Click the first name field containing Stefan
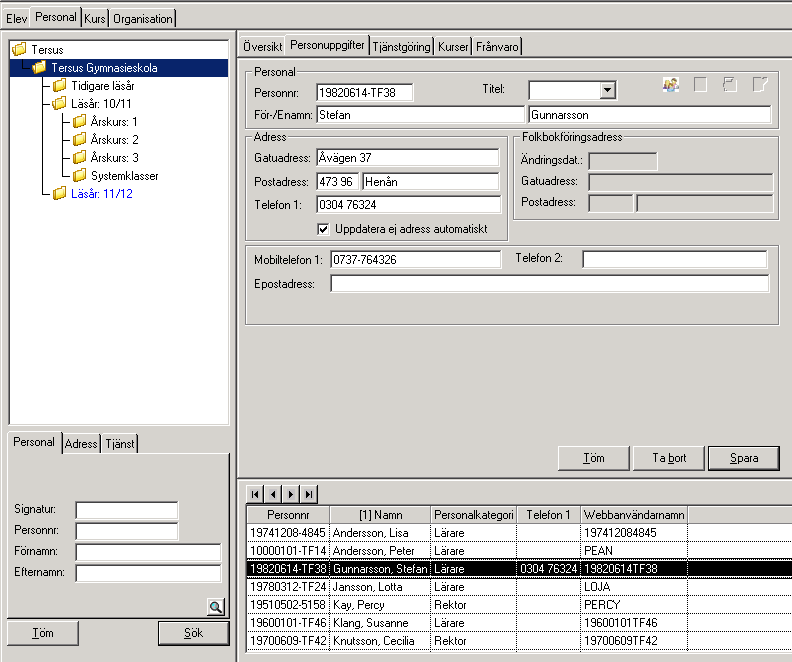792x662 pixels. tap(420, 115)
